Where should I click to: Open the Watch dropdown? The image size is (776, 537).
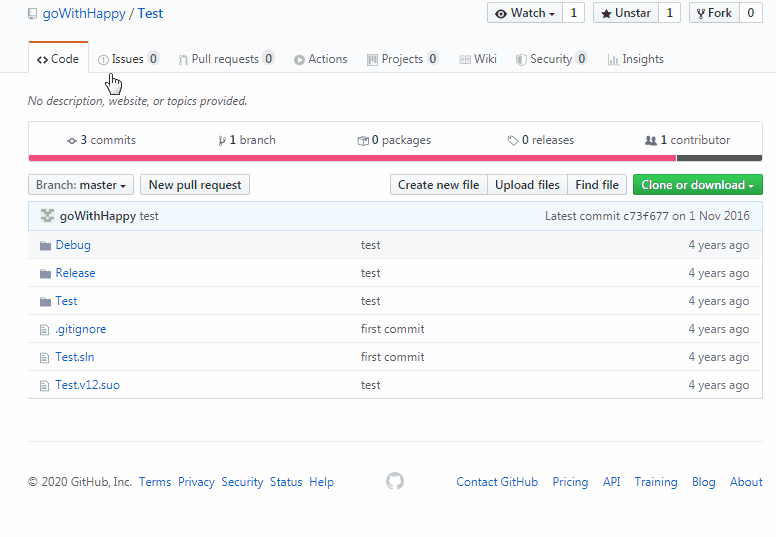click(525, 13)
